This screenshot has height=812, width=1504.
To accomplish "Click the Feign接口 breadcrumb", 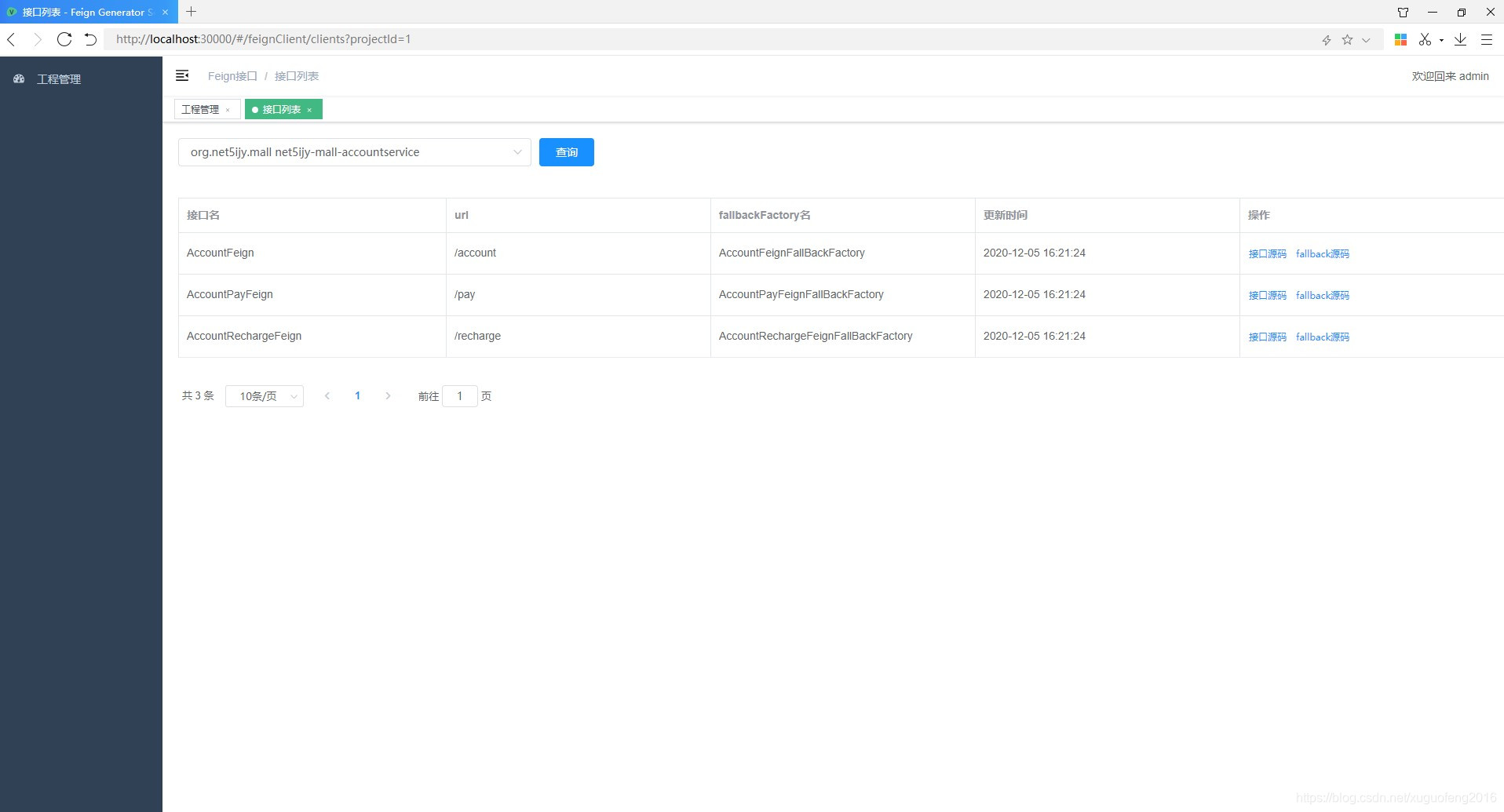I will (x=232, y=76).
